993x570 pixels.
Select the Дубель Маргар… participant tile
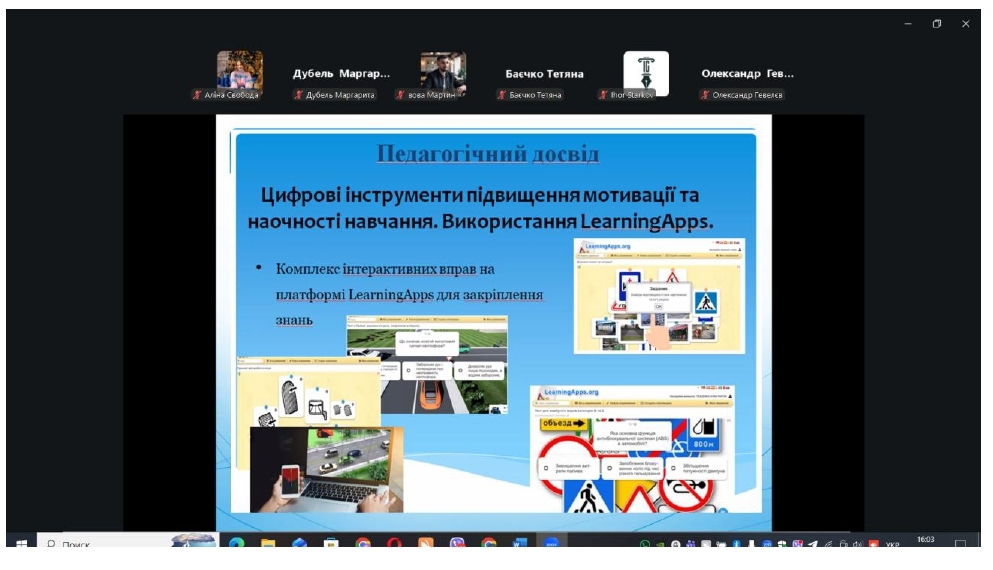[x=341, y=74]
